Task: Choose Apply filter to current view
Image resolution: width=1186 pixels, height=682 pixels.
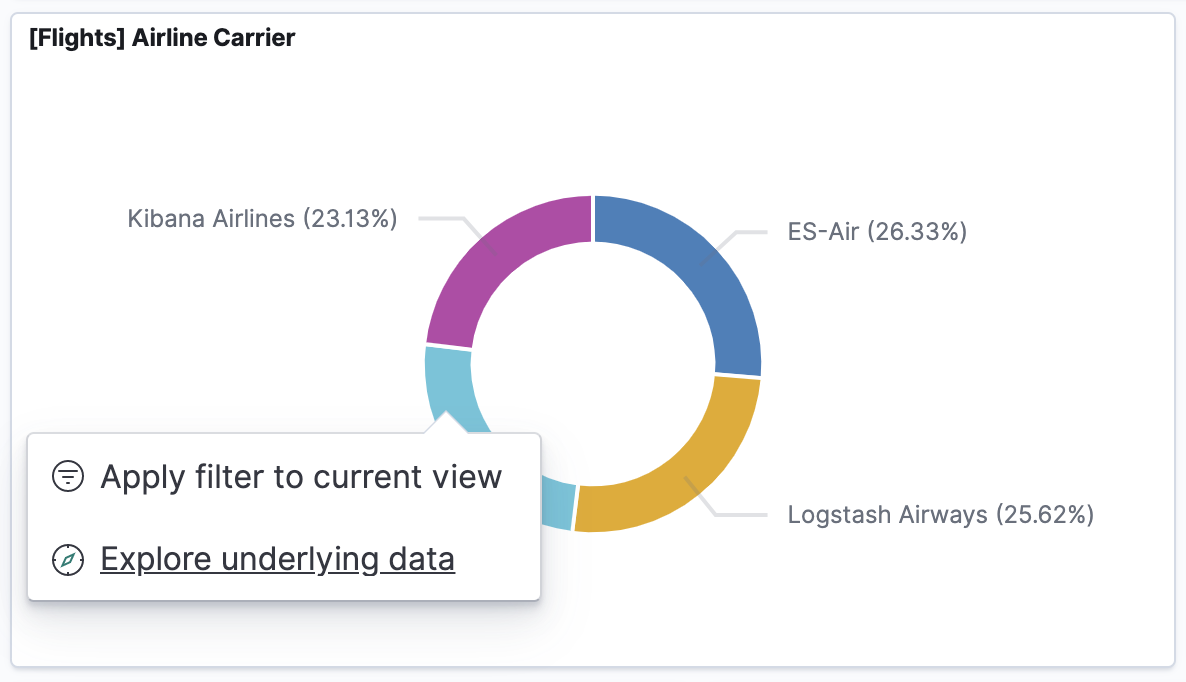Action: (299, 477)
